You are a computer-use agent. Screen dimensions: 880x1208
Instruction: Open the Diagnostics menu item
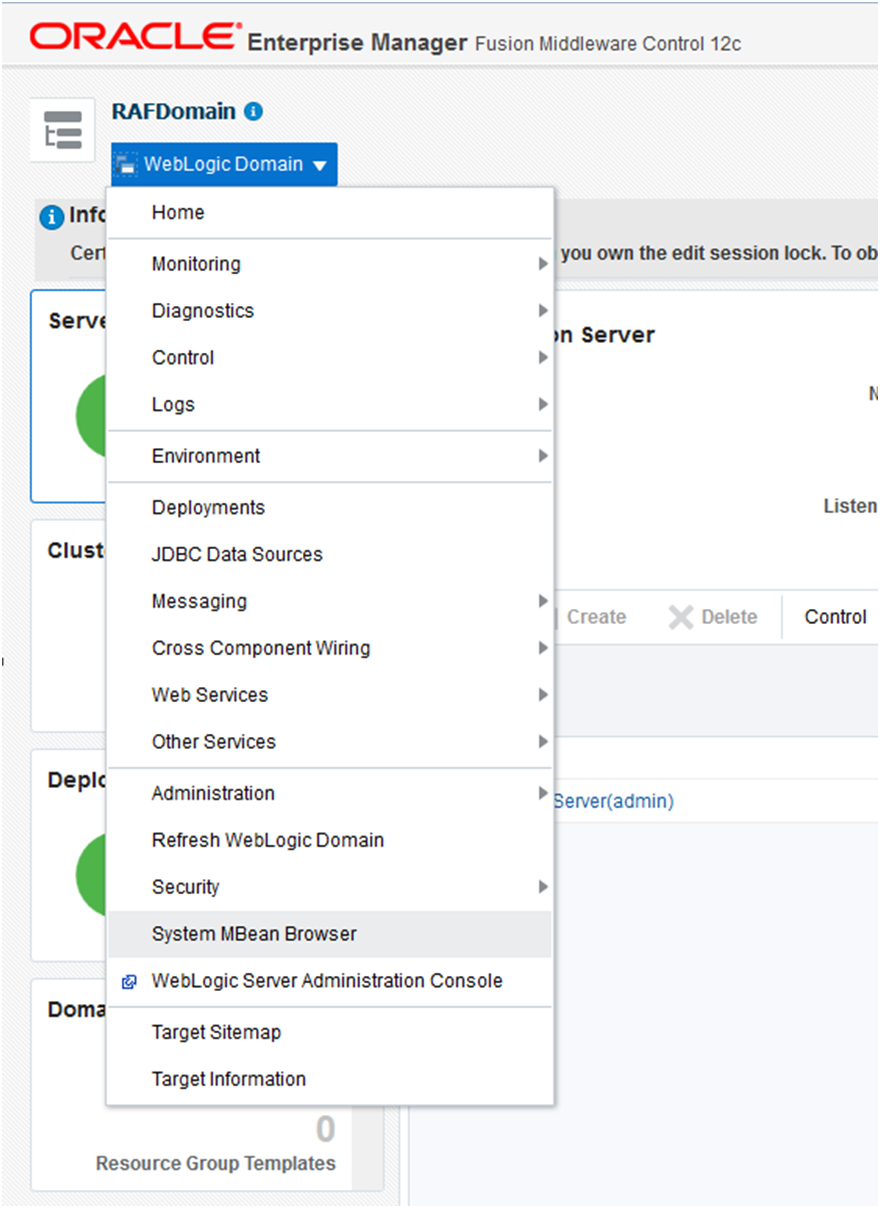point(330,311)
